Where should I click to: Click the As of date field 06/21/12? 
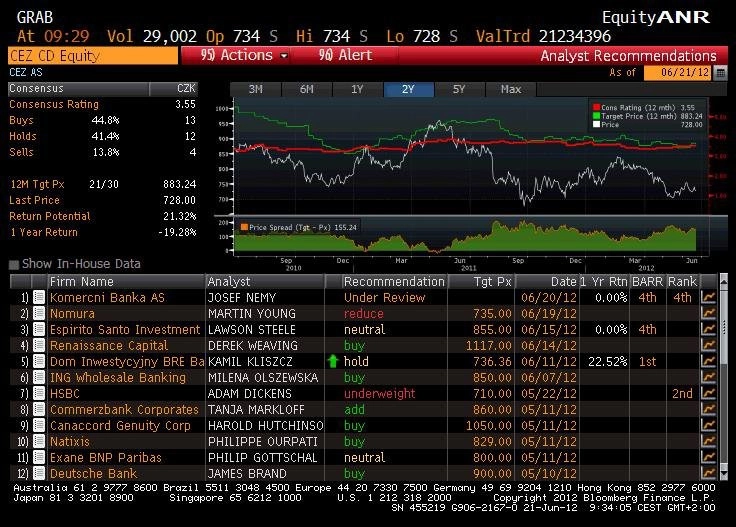[678, 73]
